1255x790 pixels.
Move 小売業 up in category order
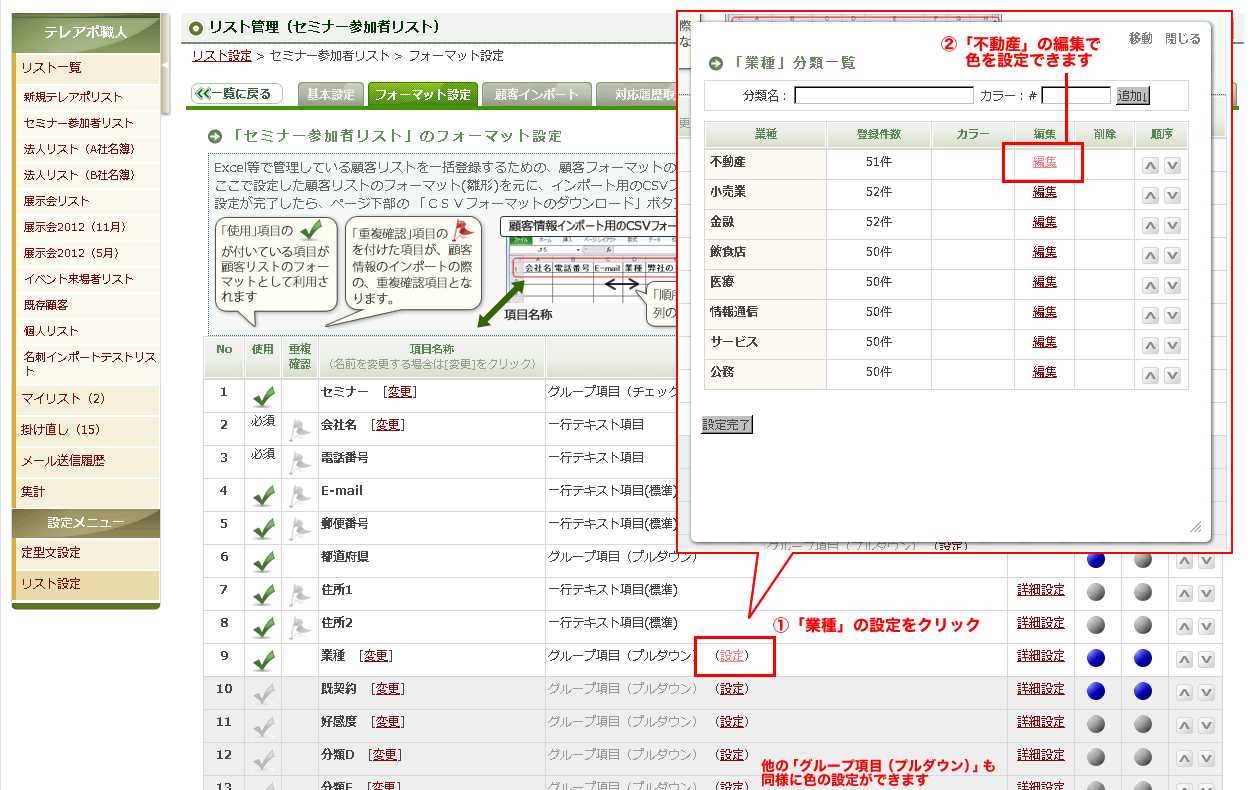[1151, 195]
